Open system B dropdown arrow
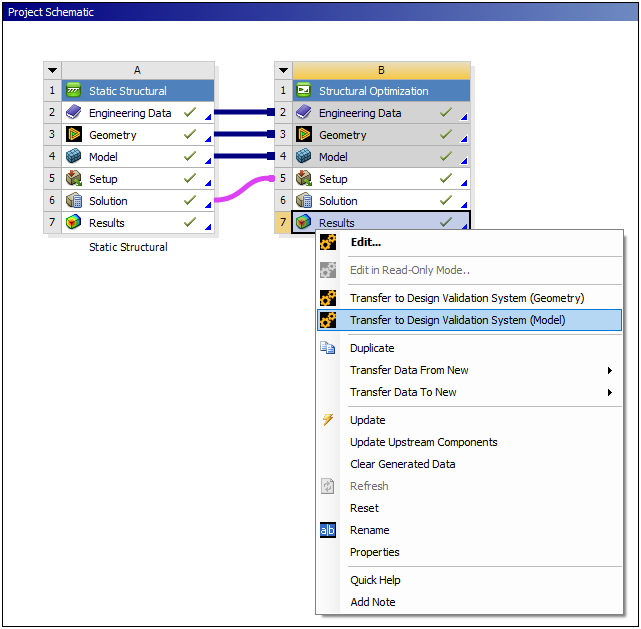Screen dimensions: 641x629 283,70
